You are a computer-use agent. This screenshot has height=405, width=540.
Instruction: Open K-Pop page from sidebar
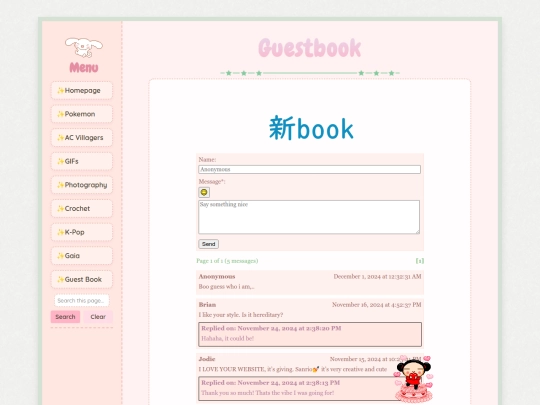tap(82, 232)
